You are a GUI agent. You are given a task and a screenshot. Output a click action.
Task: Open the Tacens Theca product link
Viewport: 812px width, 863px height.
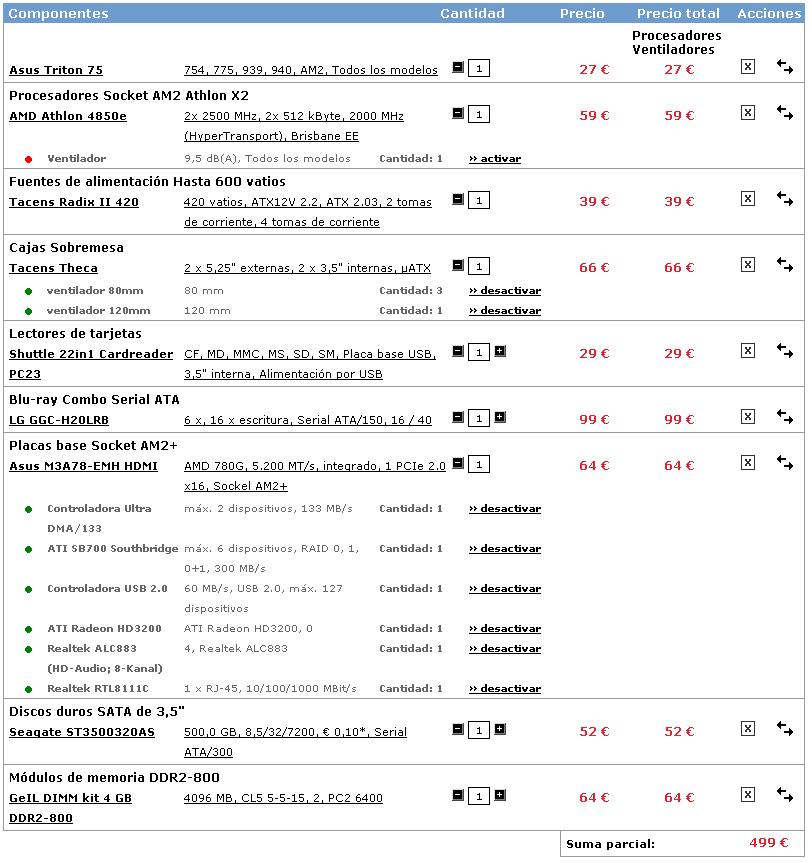(53, 268)
